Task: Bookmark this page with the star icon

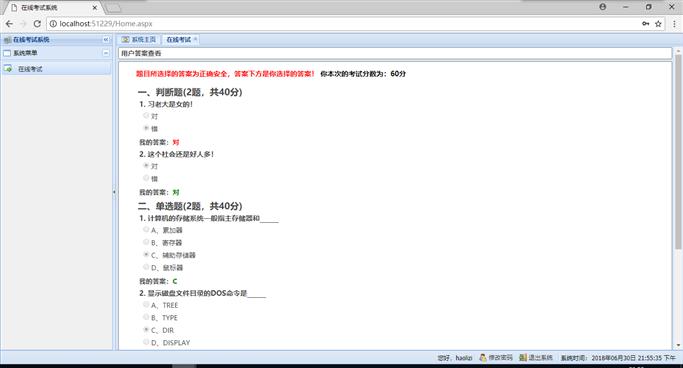Action: (658, 24)
